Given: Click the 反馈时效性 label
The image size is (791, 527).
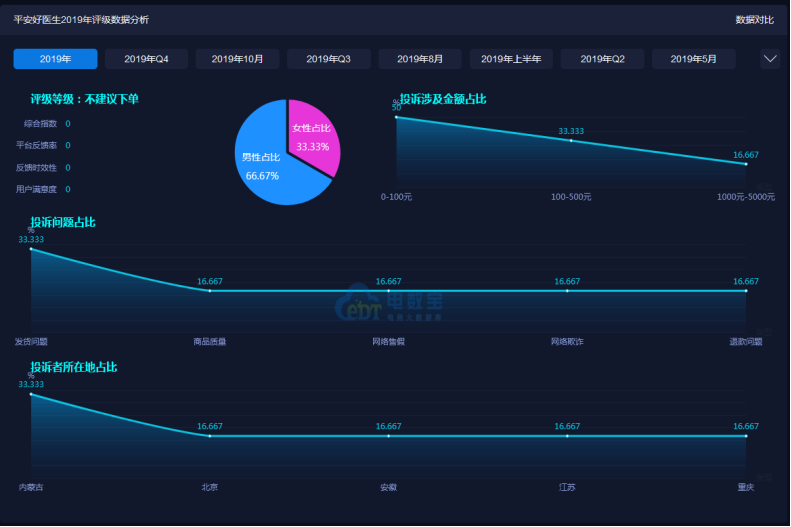Looking at the screenshot, I should pos(36,167).
